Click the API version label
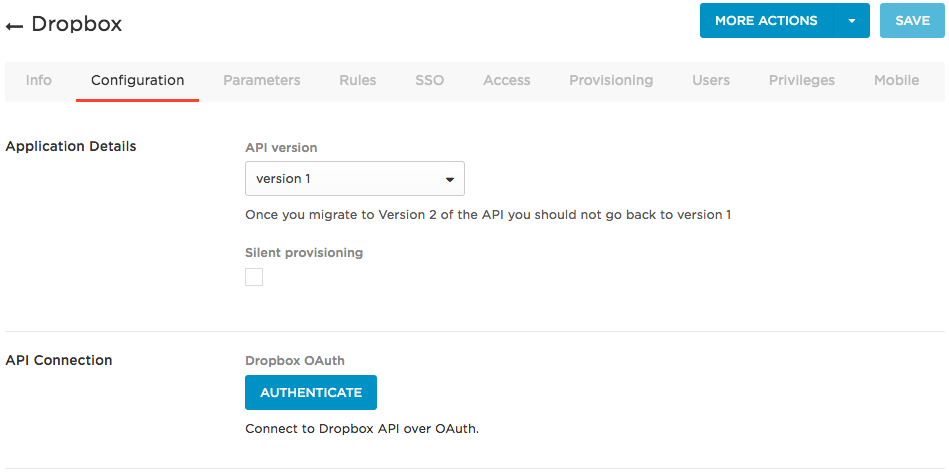Screen dimensions: 949x472 tap(281, 148)
